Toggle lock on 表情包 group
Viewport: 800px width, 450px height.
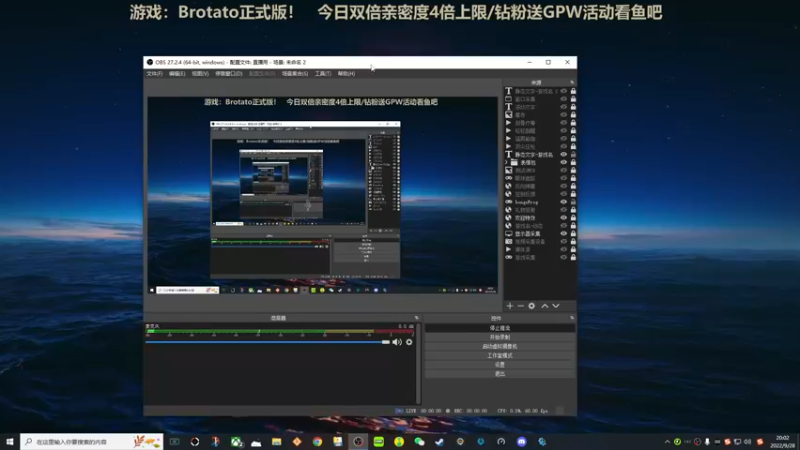click(573, 162)
